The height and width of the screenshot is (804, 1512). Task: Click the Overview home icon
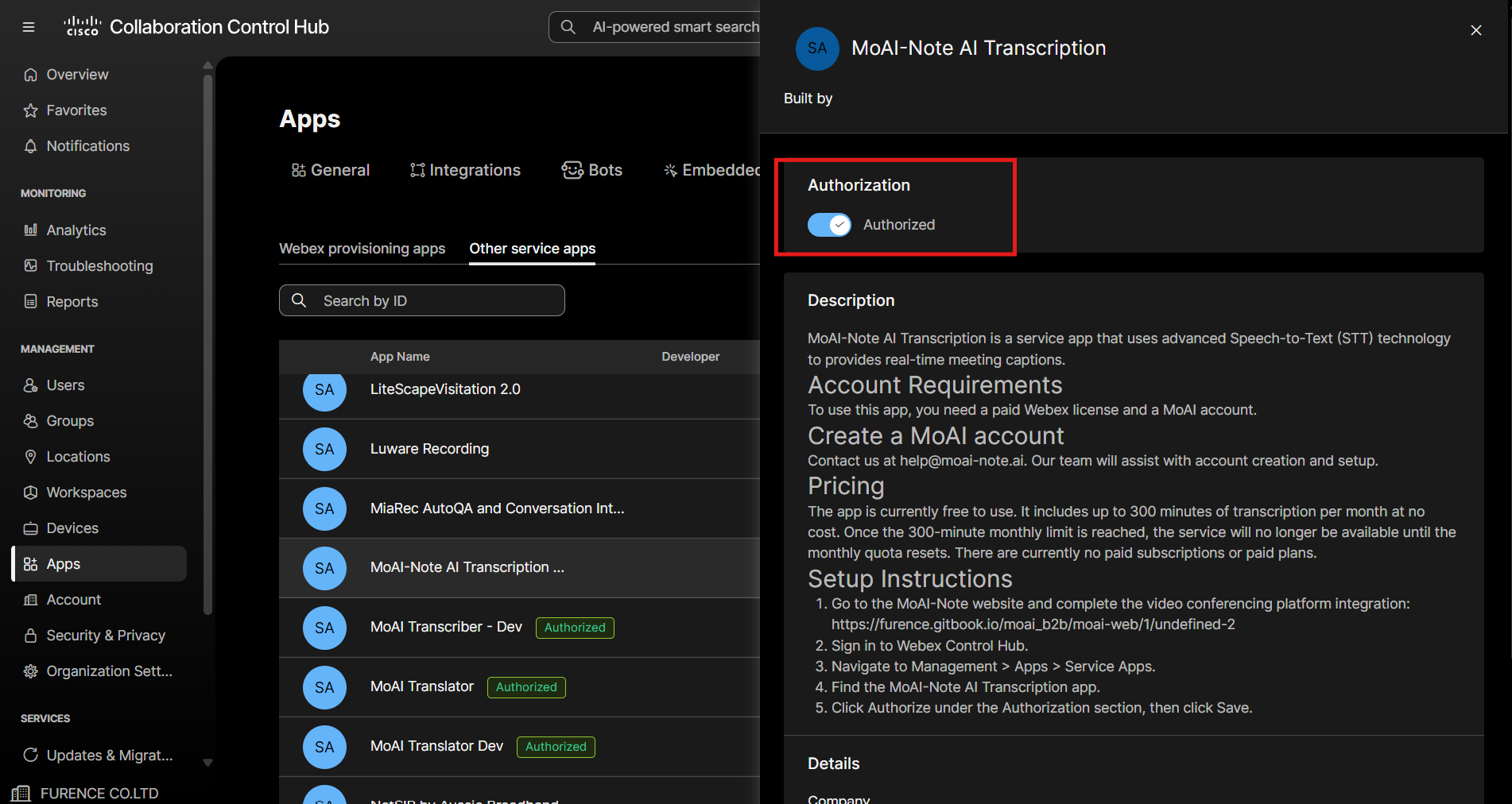click(x=31, y=75)
